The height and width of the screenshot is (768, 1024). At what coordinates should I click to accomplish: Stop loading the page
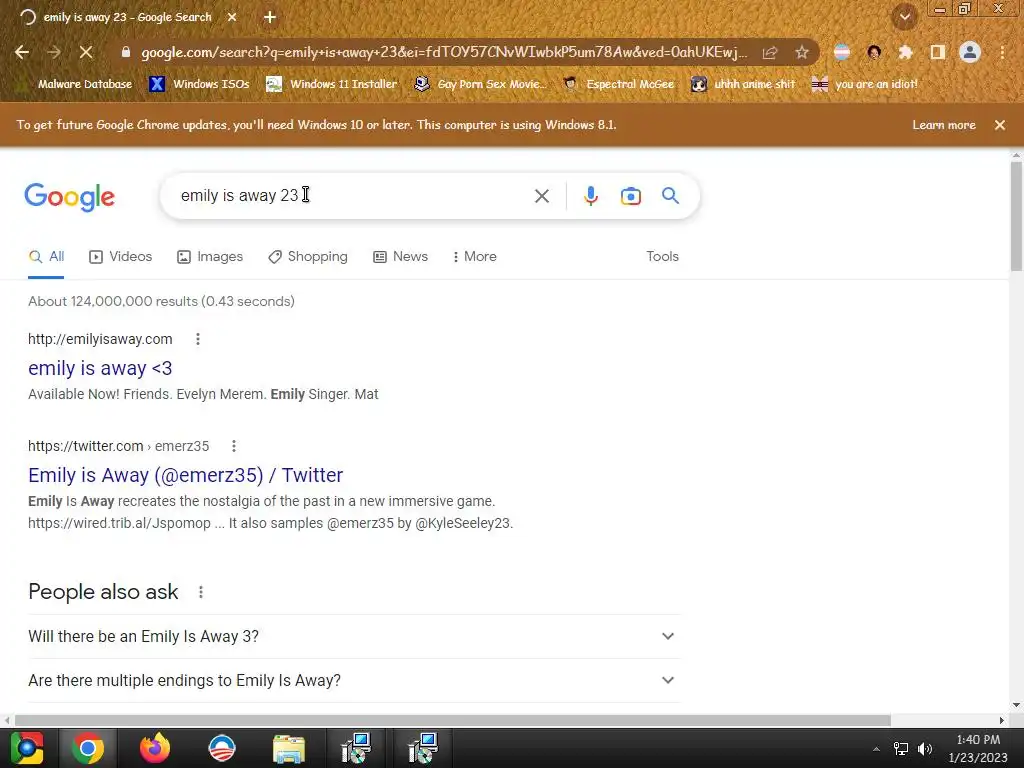(86, 52)
